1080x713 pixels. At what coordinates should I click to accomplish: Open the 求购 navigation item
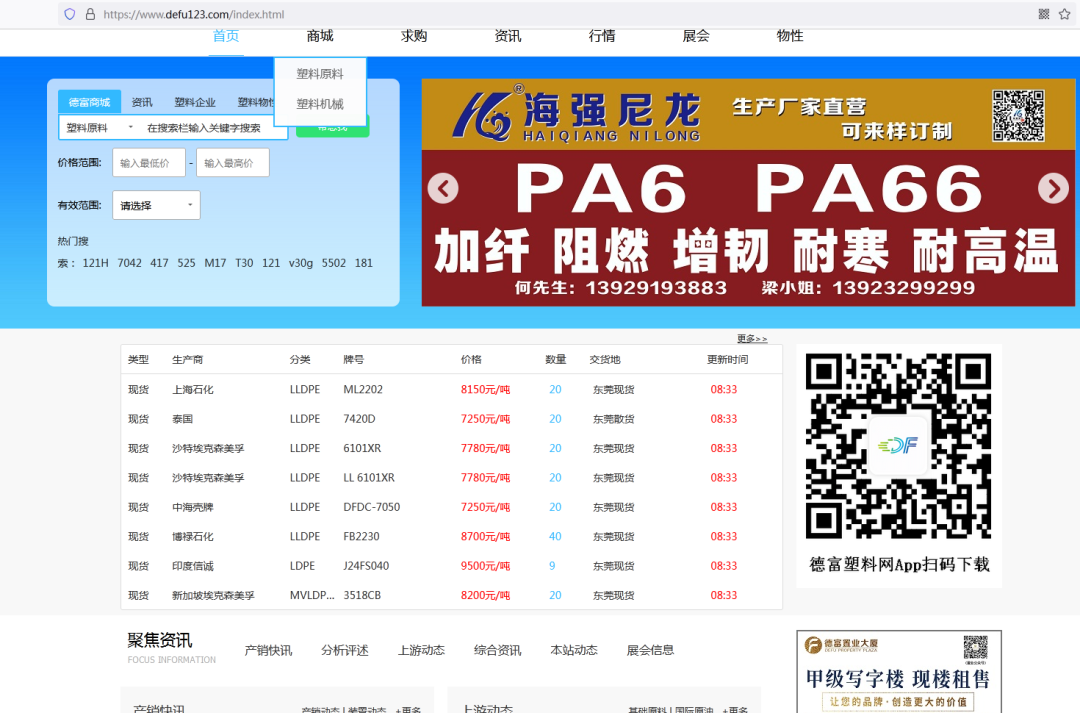(x=414, y=36)
